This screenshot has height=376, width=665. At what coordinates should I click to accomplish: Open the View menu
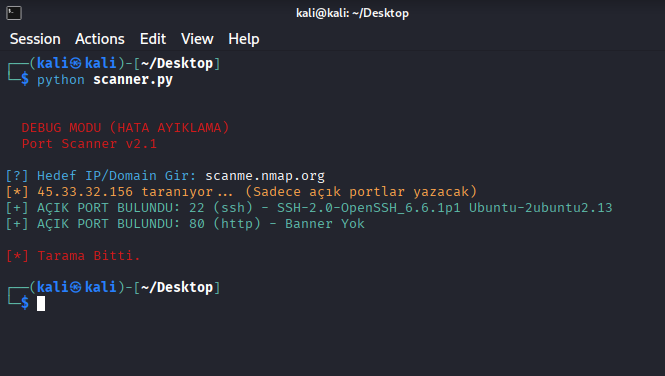point(197,39)
